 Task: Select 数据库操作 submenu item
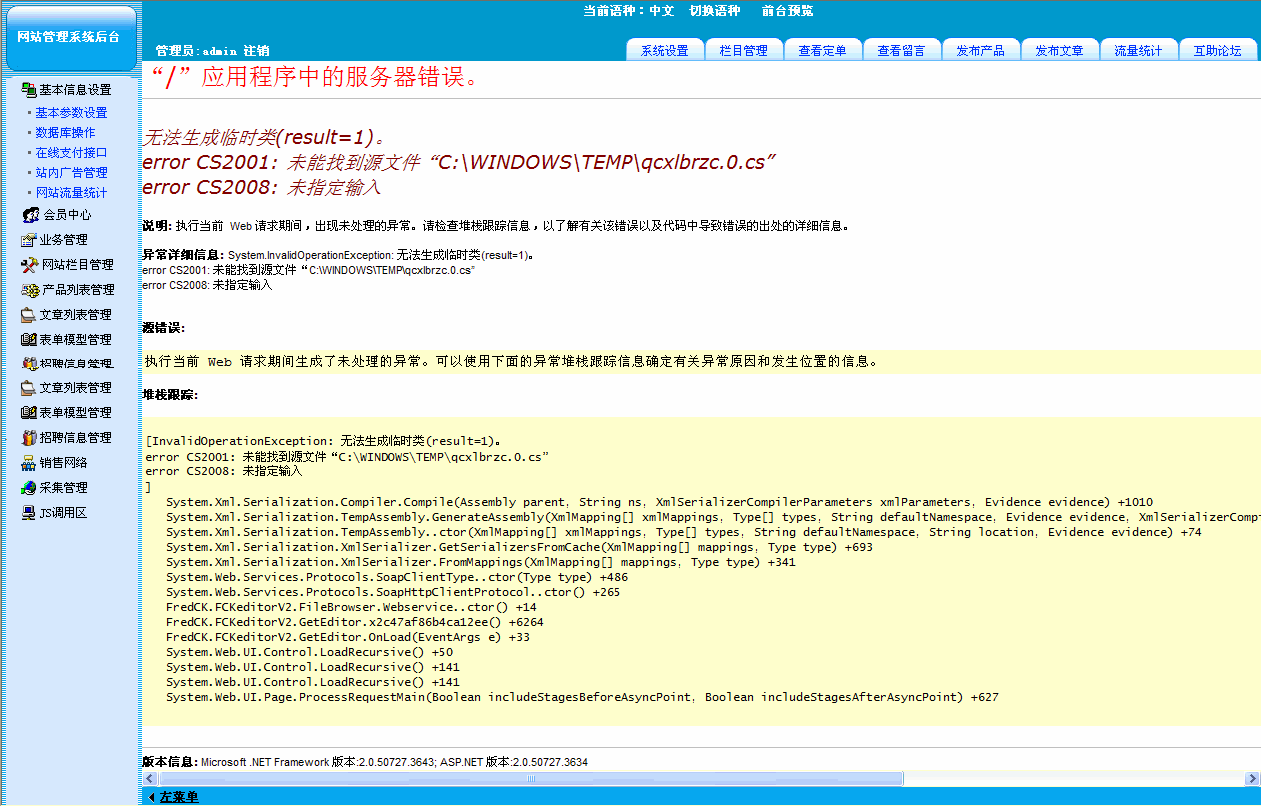[x=65, y=133]
